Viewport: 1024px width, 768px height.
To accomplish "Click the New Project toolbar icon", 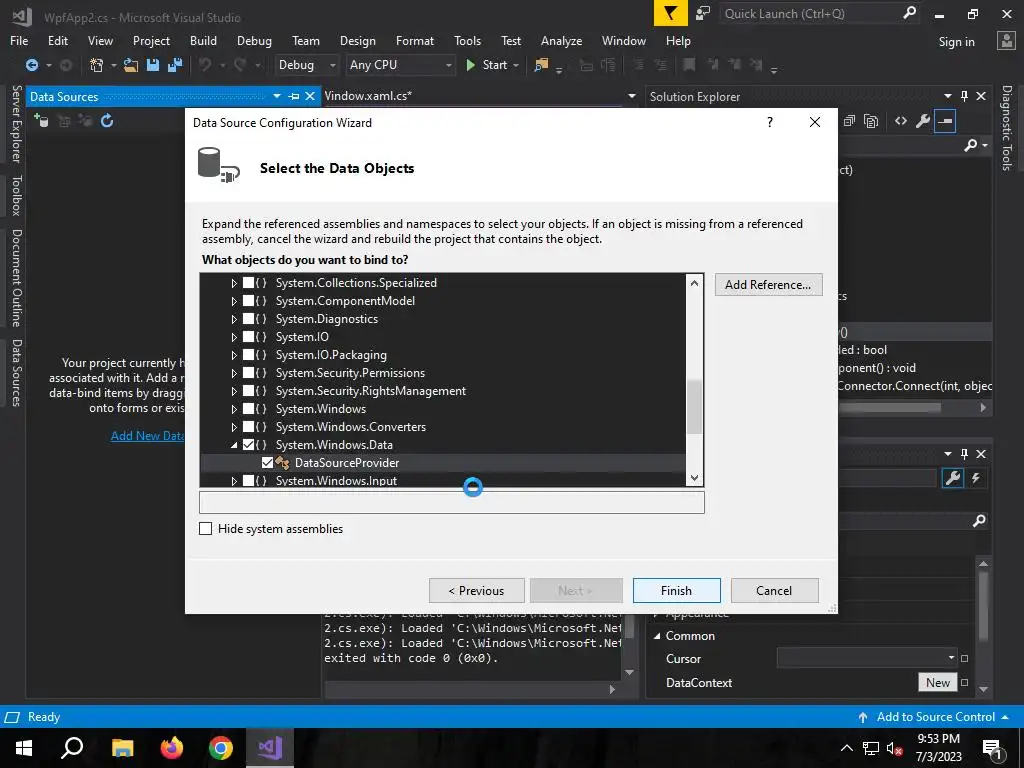I will 97,65.
